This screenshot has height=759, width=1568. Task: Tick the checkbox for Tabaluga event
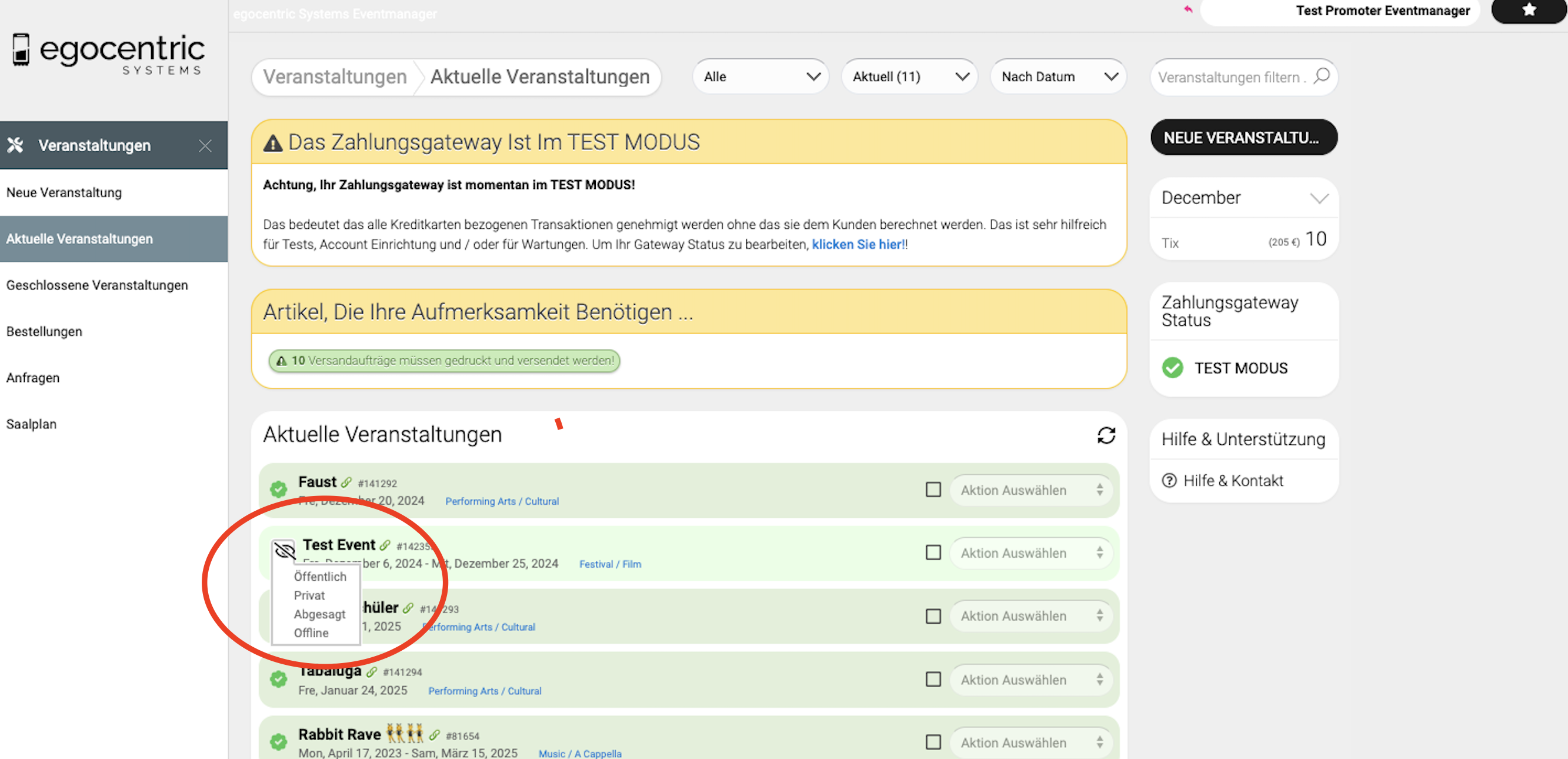click(x=933, y=679)
